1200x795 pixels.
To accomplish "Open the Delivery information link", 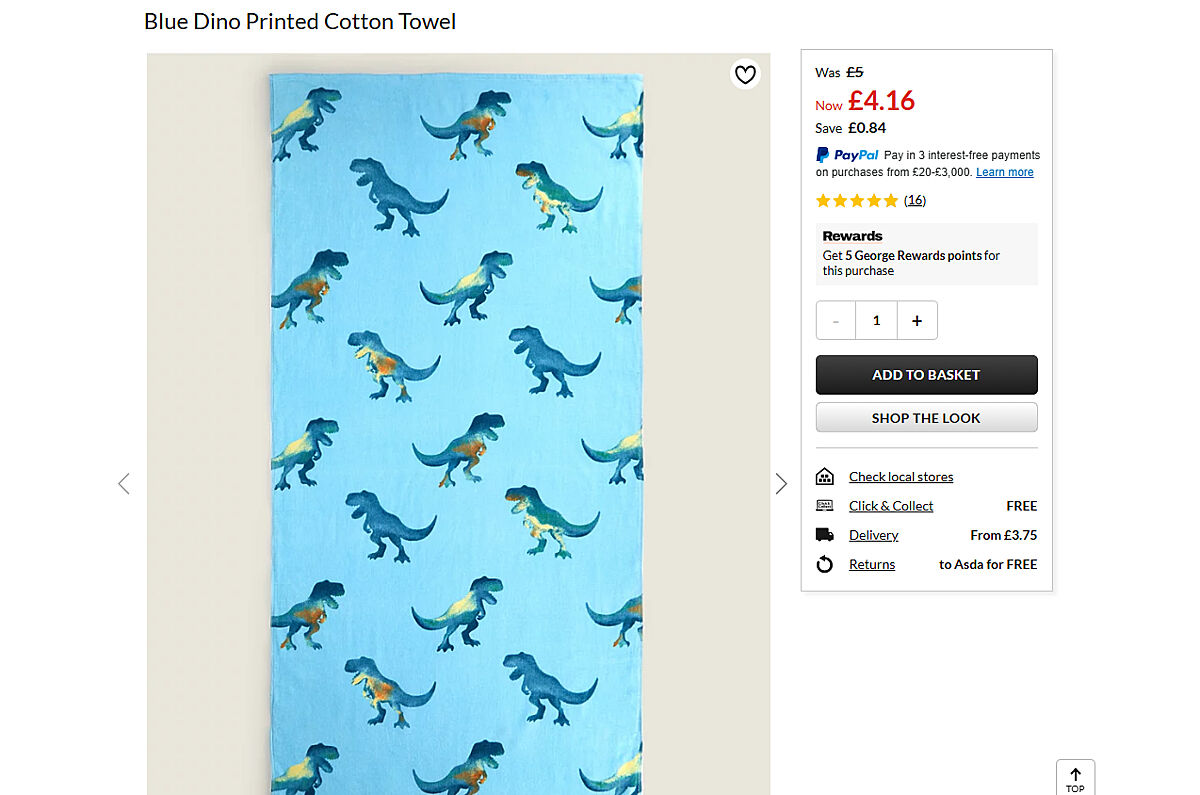I will (x=874, y=535).
